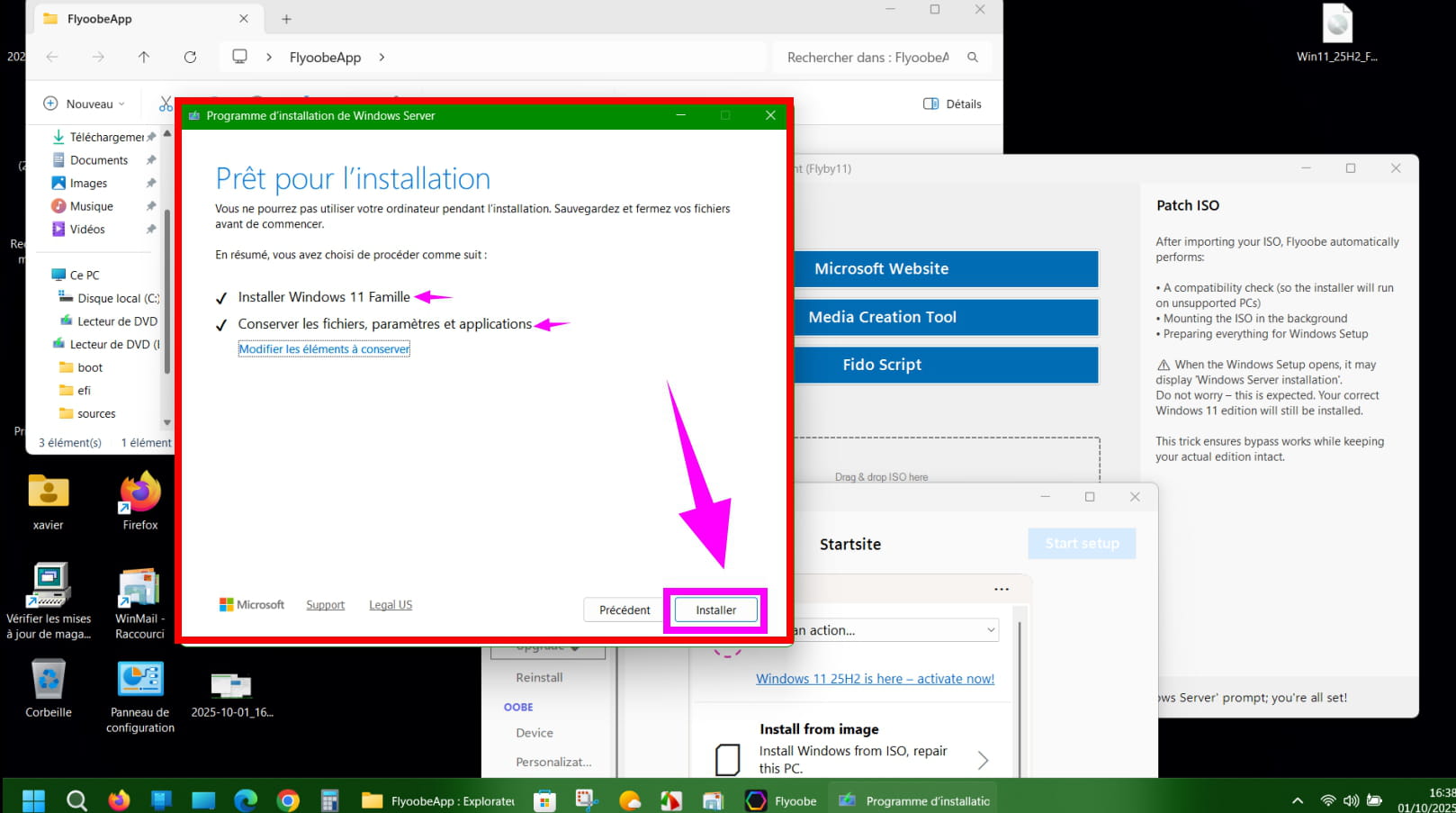Screen dimensions: 1456x813
Task: Expand the Nouveau dropdown in File Explorer
Action: (x=85, y=104)
